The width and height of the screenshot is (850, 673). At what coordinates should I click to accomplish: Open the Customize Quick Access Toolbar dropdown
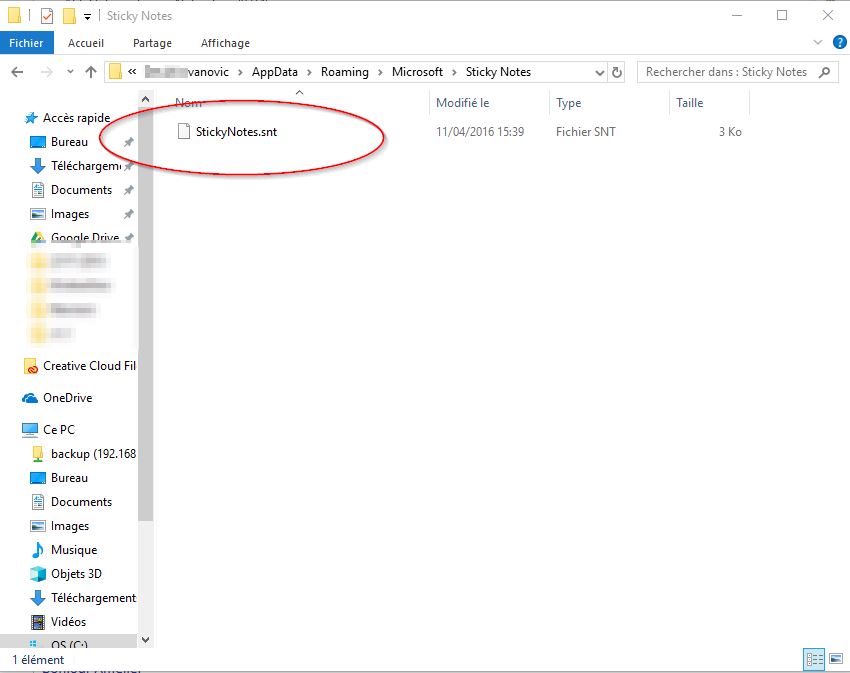(x=87, y=17)
